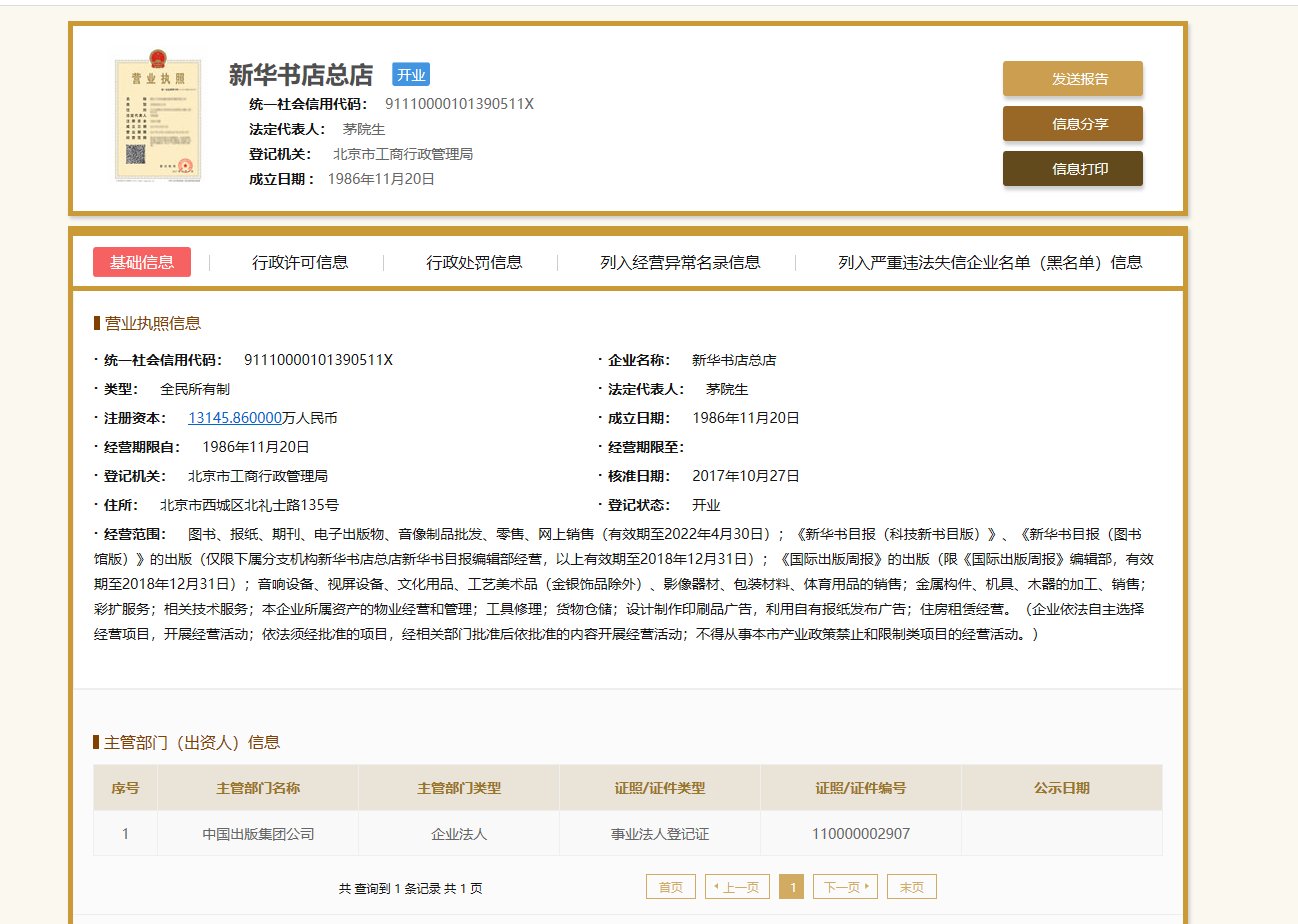Switch to the 行政处罚信息 tab
Image resolution: width=1298 pixels, height=924 pixels.
tap(473, 262)
